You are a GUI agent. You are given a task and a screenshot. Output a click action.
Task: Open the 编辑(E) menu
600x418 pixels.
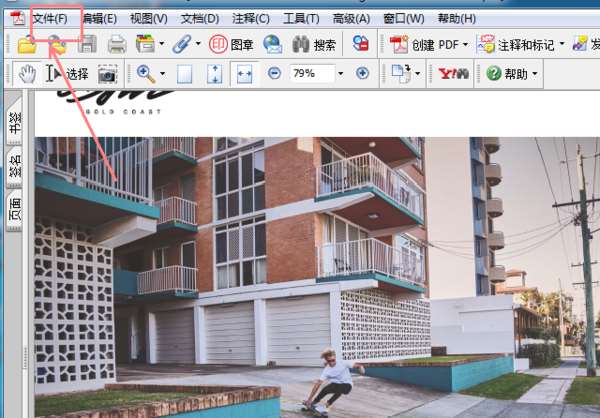[x=99, y=18]
